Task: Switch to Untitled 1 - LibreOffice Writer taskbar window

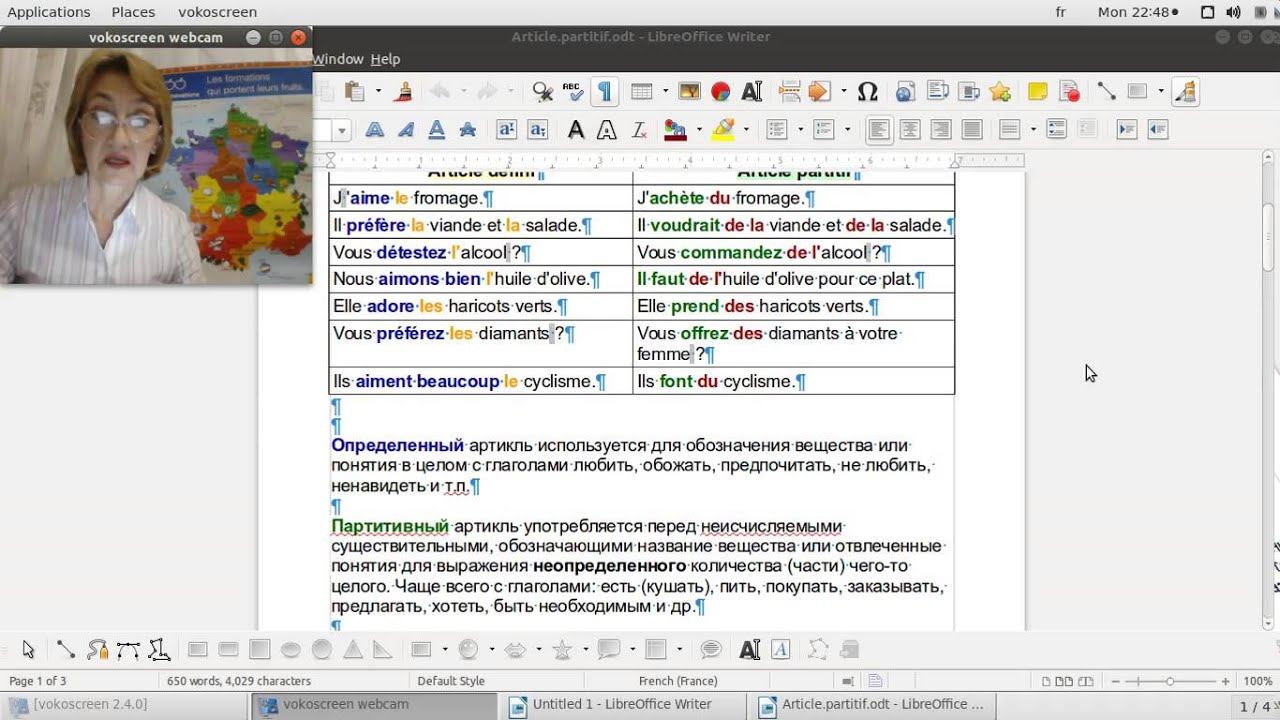Action: coord(626,705)
